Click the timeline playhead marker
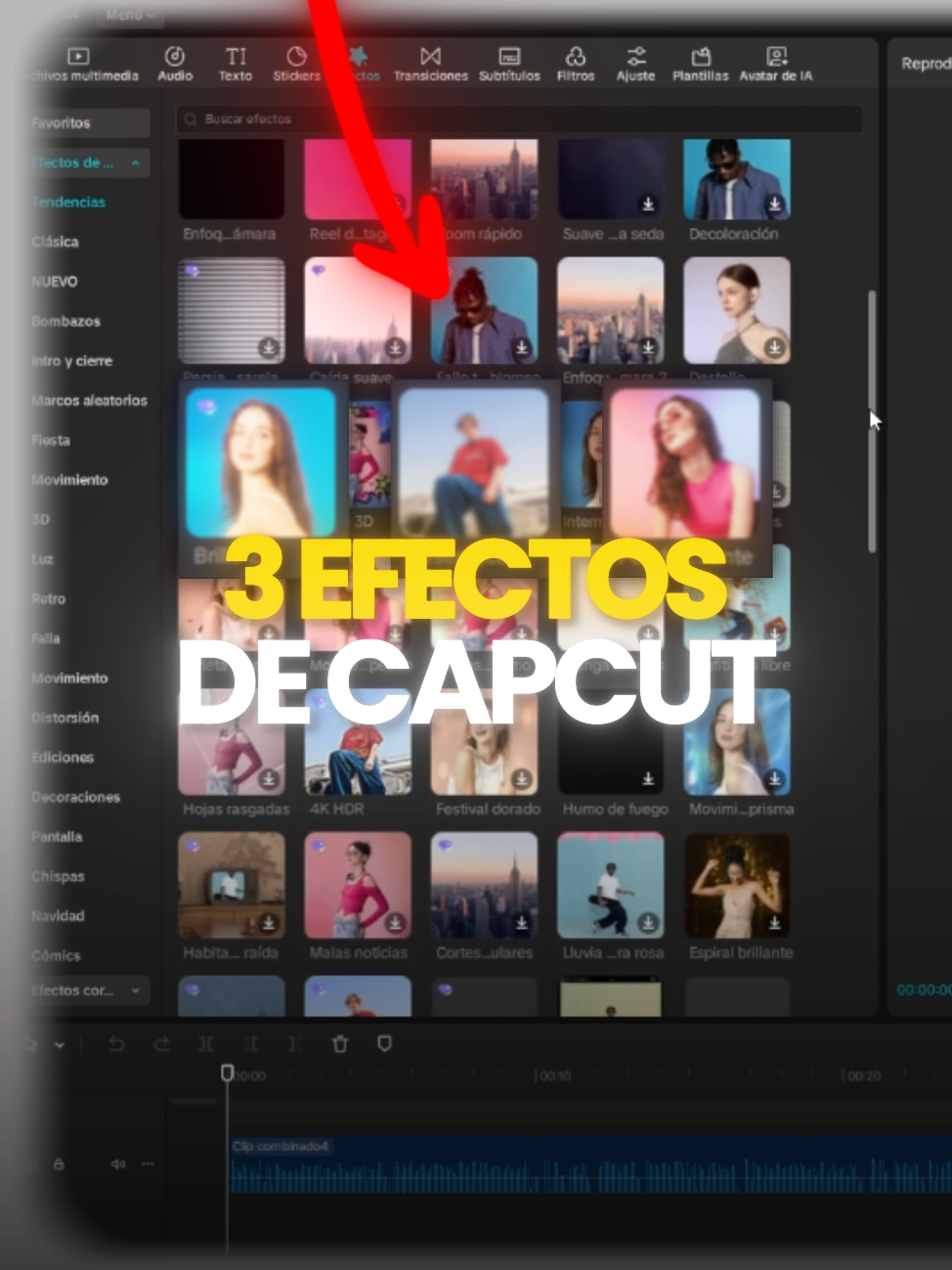 [228, 1073]
